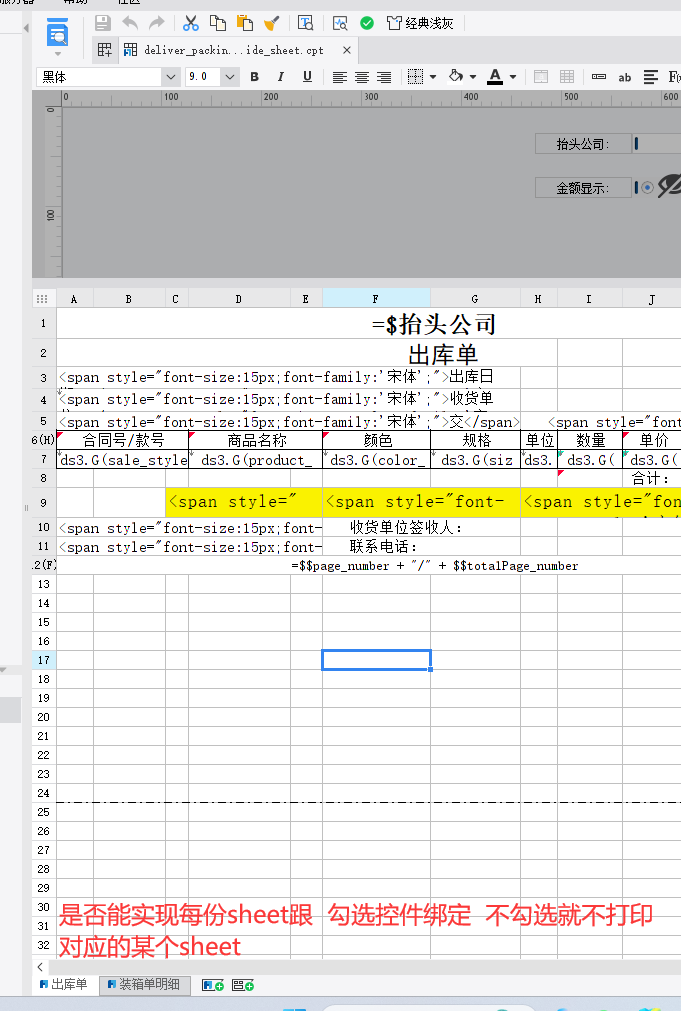Open the font size 9.0 dropdown
The height and width of the screenshot is (1011, 681).
pyautogui.click(x=230, y=77)
